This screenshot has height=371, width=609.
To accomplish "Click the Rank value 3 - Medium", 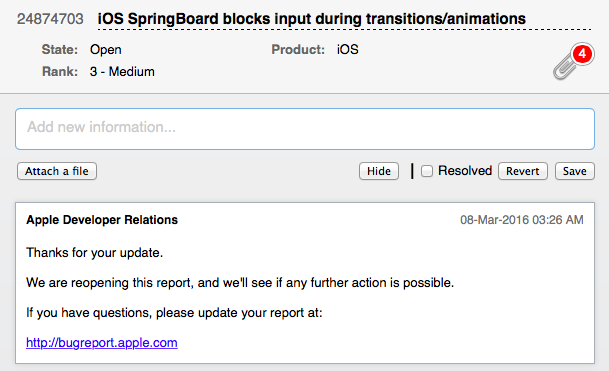I will click(122, 71).
